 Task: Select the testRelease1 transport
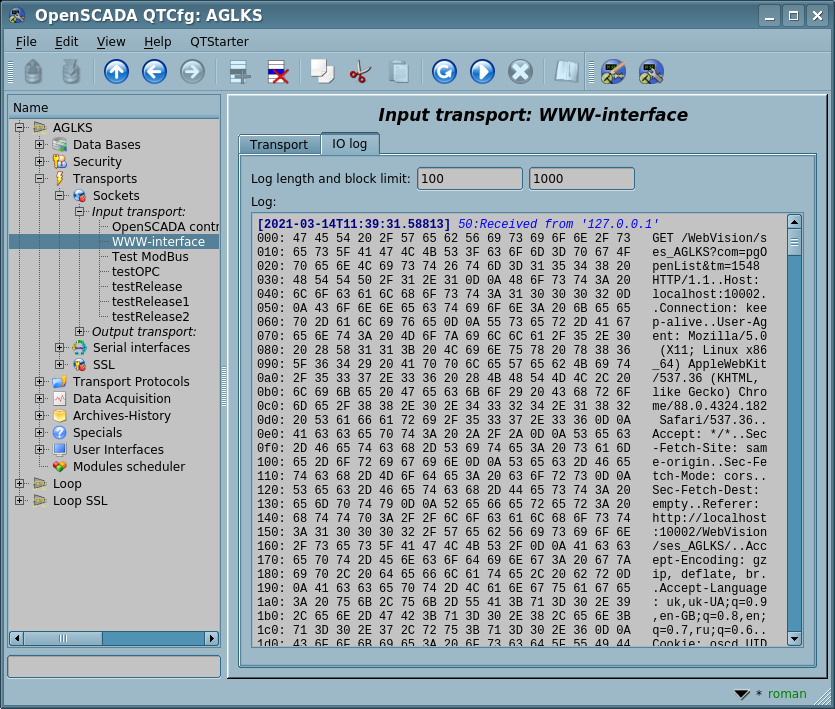coord(150,301)
